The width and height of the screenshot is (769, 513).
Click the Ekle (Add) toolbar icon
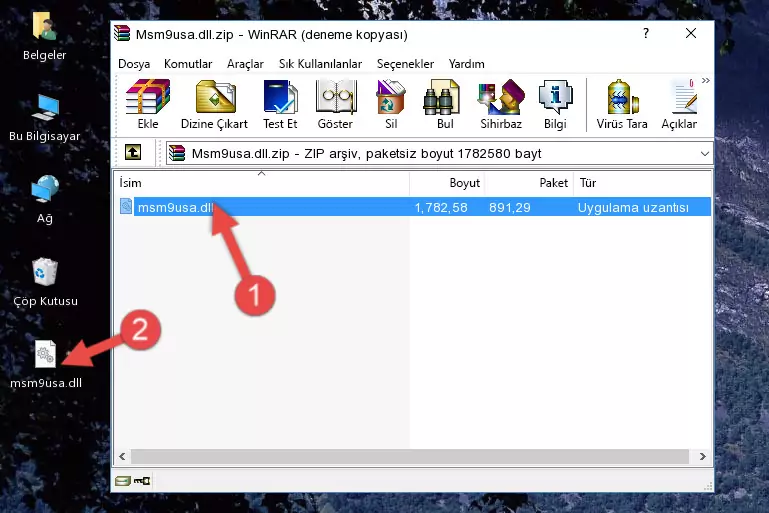tap(148, 104)
